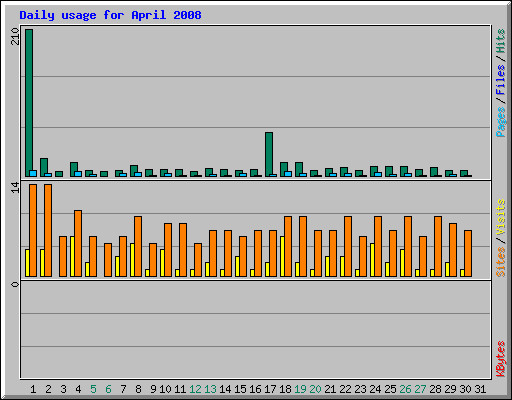Click the day label '8' on x-axis
This screenshot has width=512, height=400.
(x=138, y=389)
